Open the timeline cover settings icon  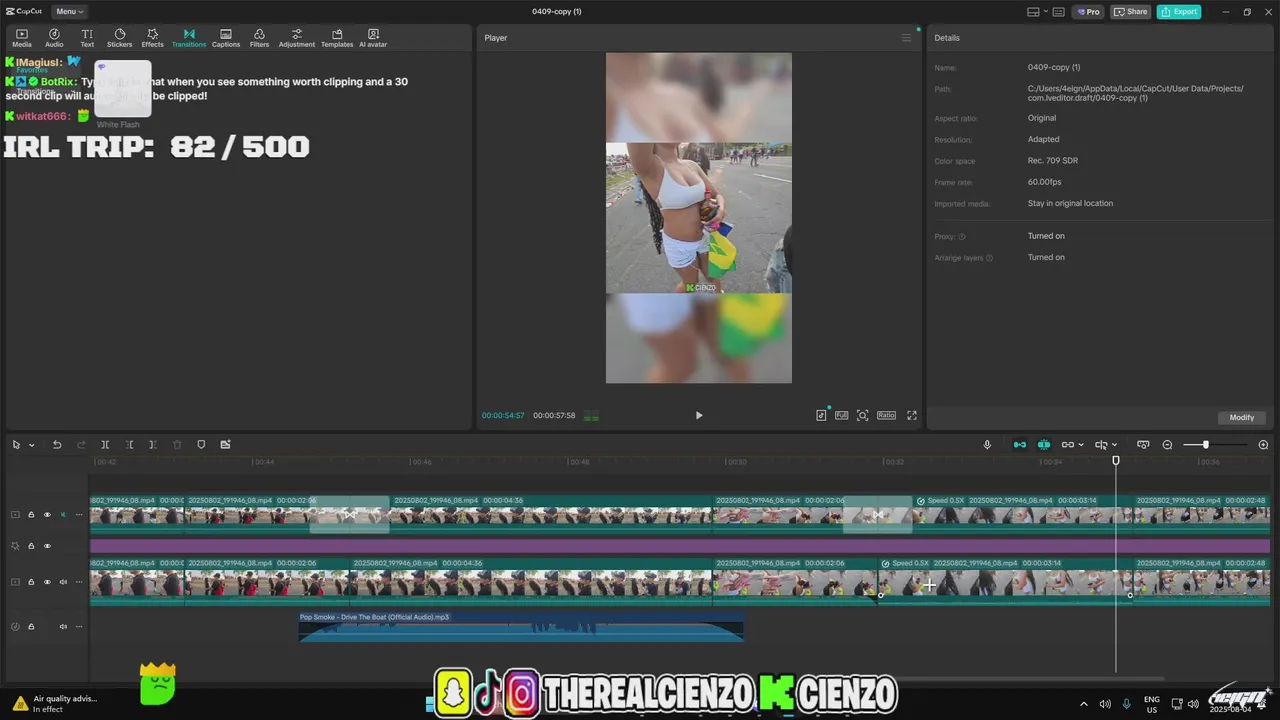(1143, 445)
